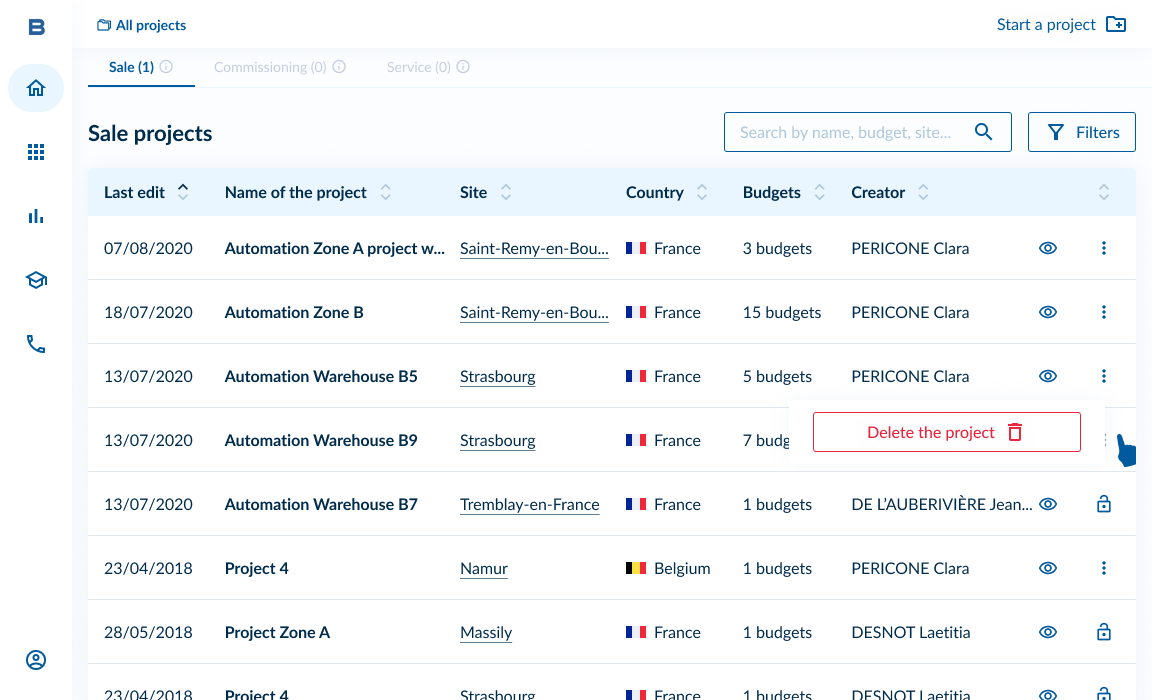Go to the Home sidebar icon
Screen dimensions: 1152x700
[x=36, y=88]
